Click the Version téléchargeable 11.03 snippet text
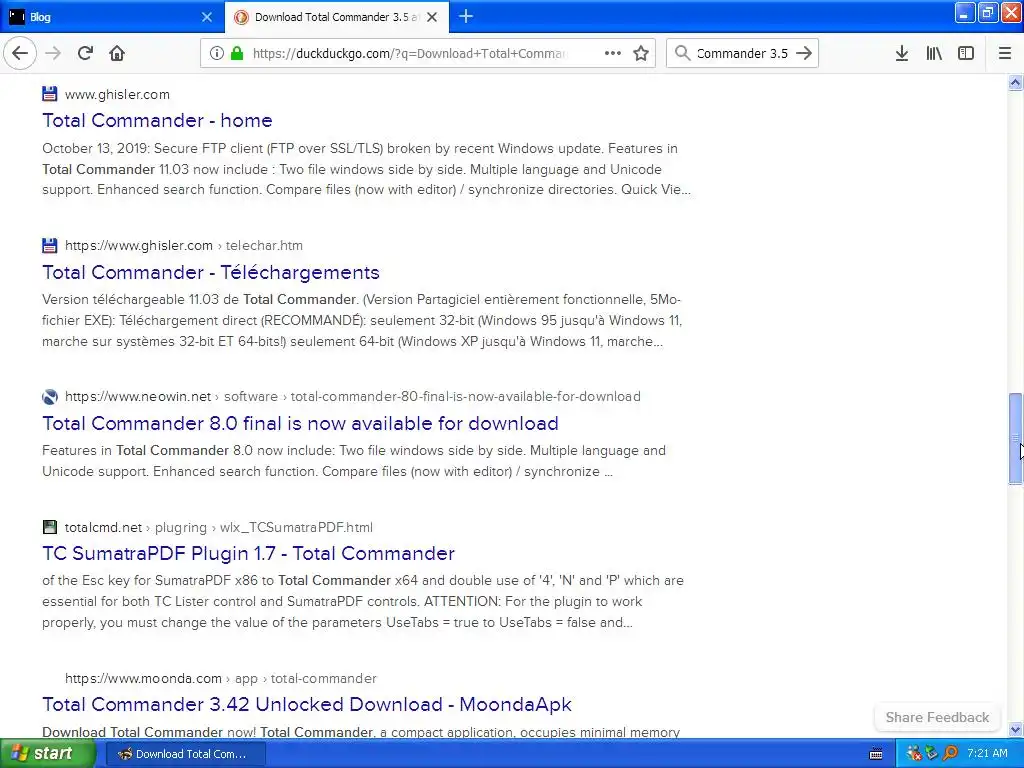This screenshot has height=768, width=1024. (x=362, y=320)
